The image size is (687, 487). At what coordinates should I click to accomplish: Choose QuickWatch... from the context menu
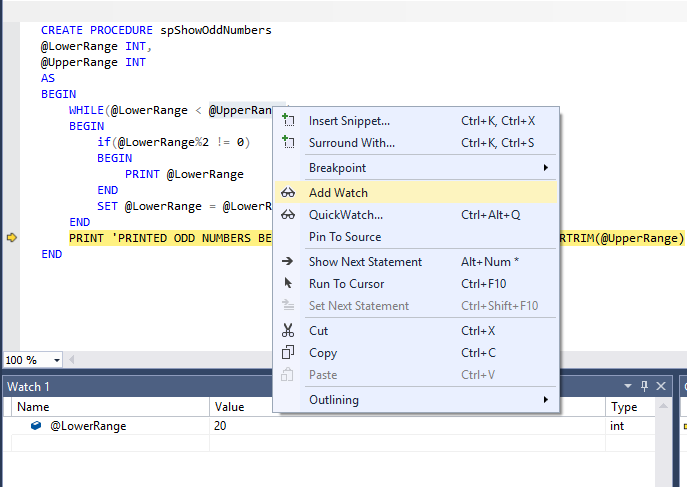pyautogui.click(x=345, y=215)
